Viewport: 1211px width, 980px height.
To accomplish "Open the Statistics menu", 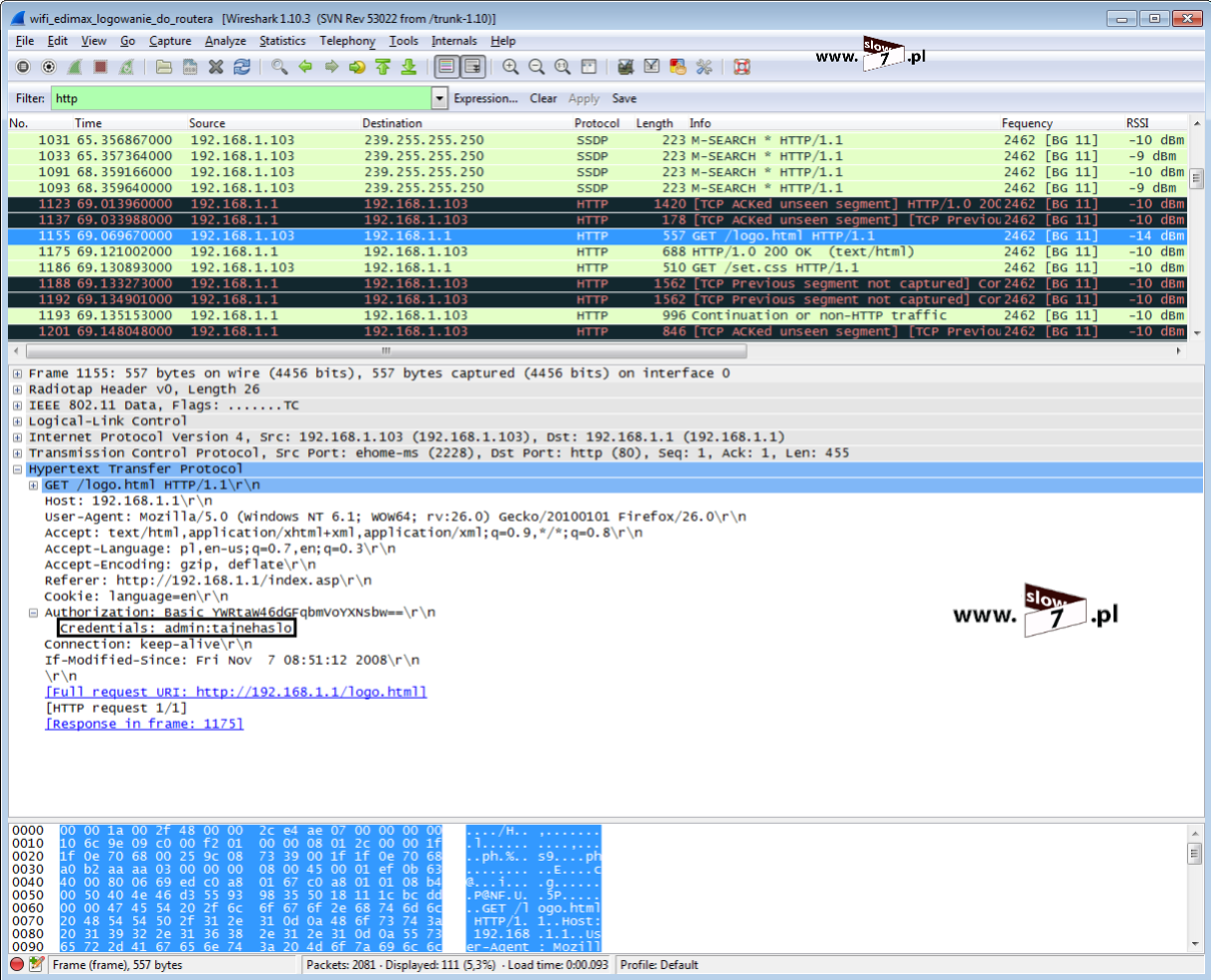I will pyautogui.click(x=282, y=41).
